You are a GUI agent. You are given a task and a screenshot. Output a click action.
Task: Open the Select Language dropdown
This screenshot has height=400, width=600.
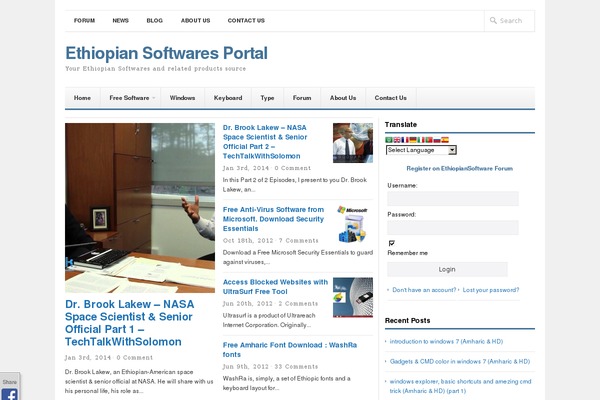click(421, 150)
